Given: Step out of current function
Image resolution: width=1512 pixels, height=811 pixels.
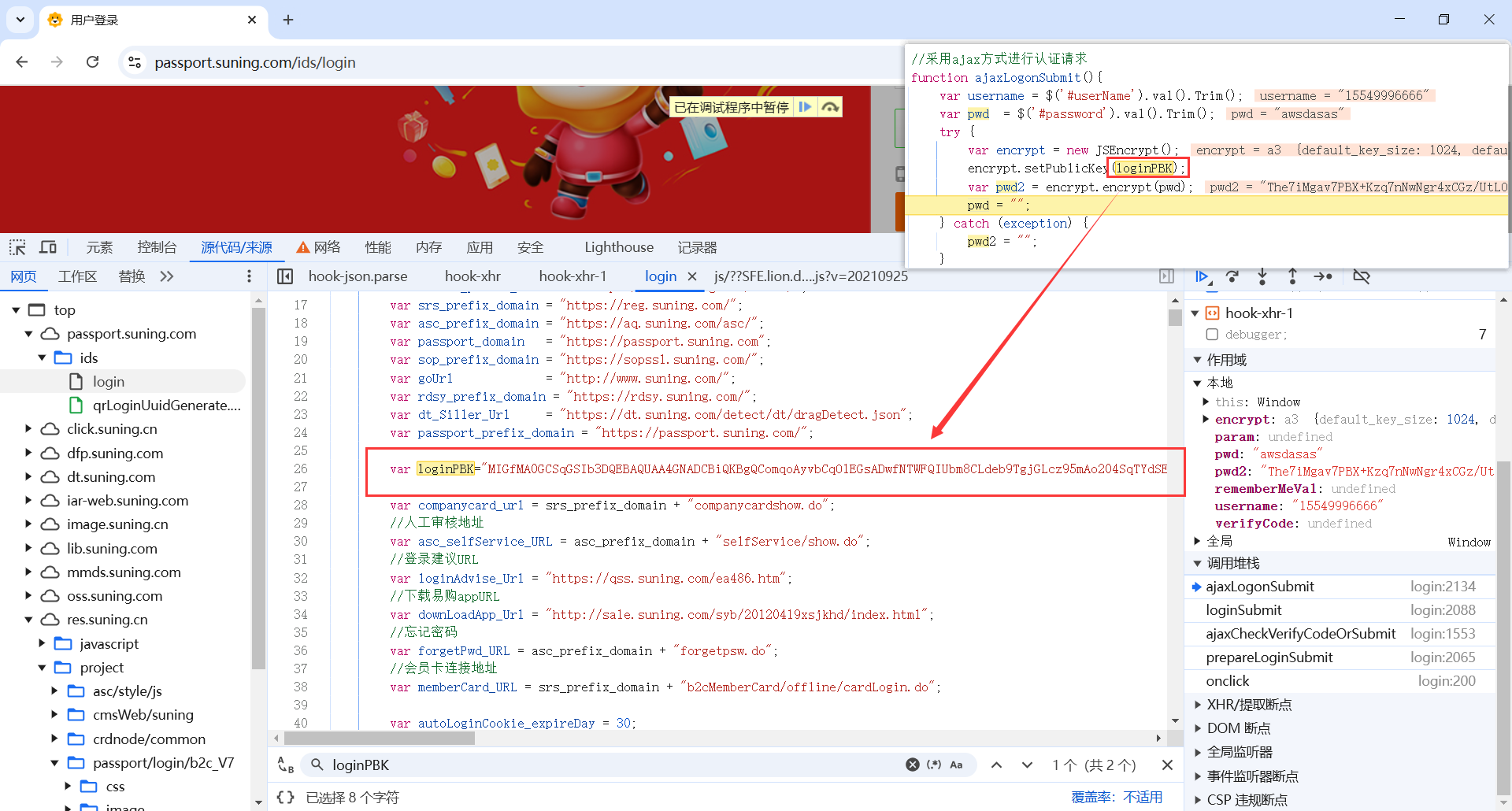Looking at the screenshot, I should (x=1292, y=276).
